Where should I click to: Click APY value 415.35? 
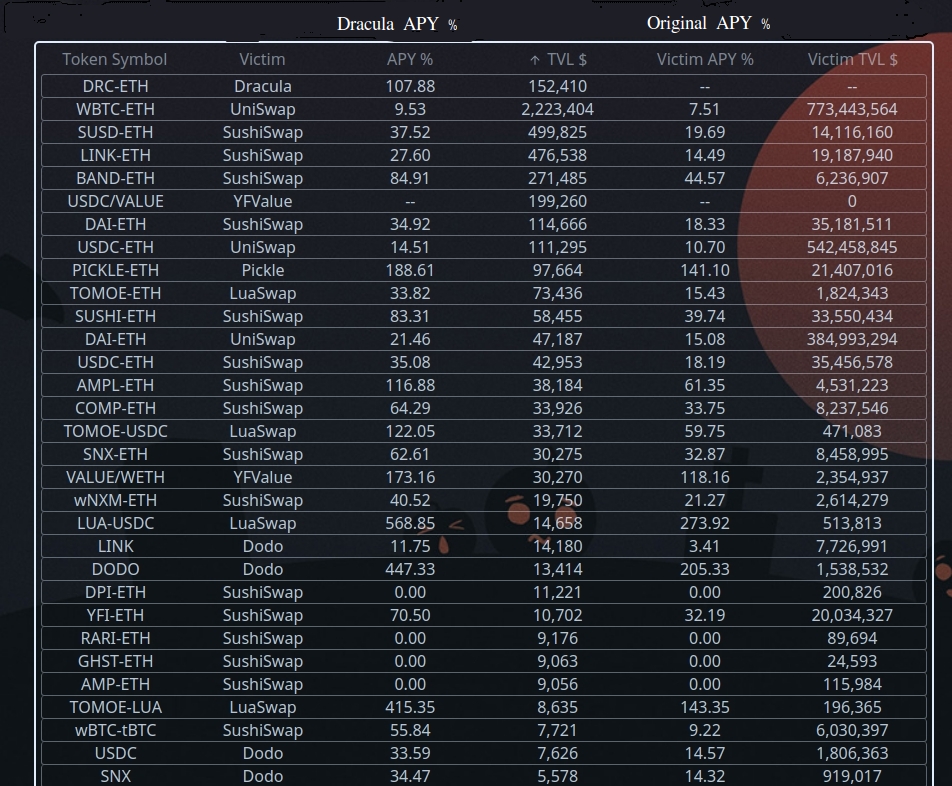coord(410,708)
